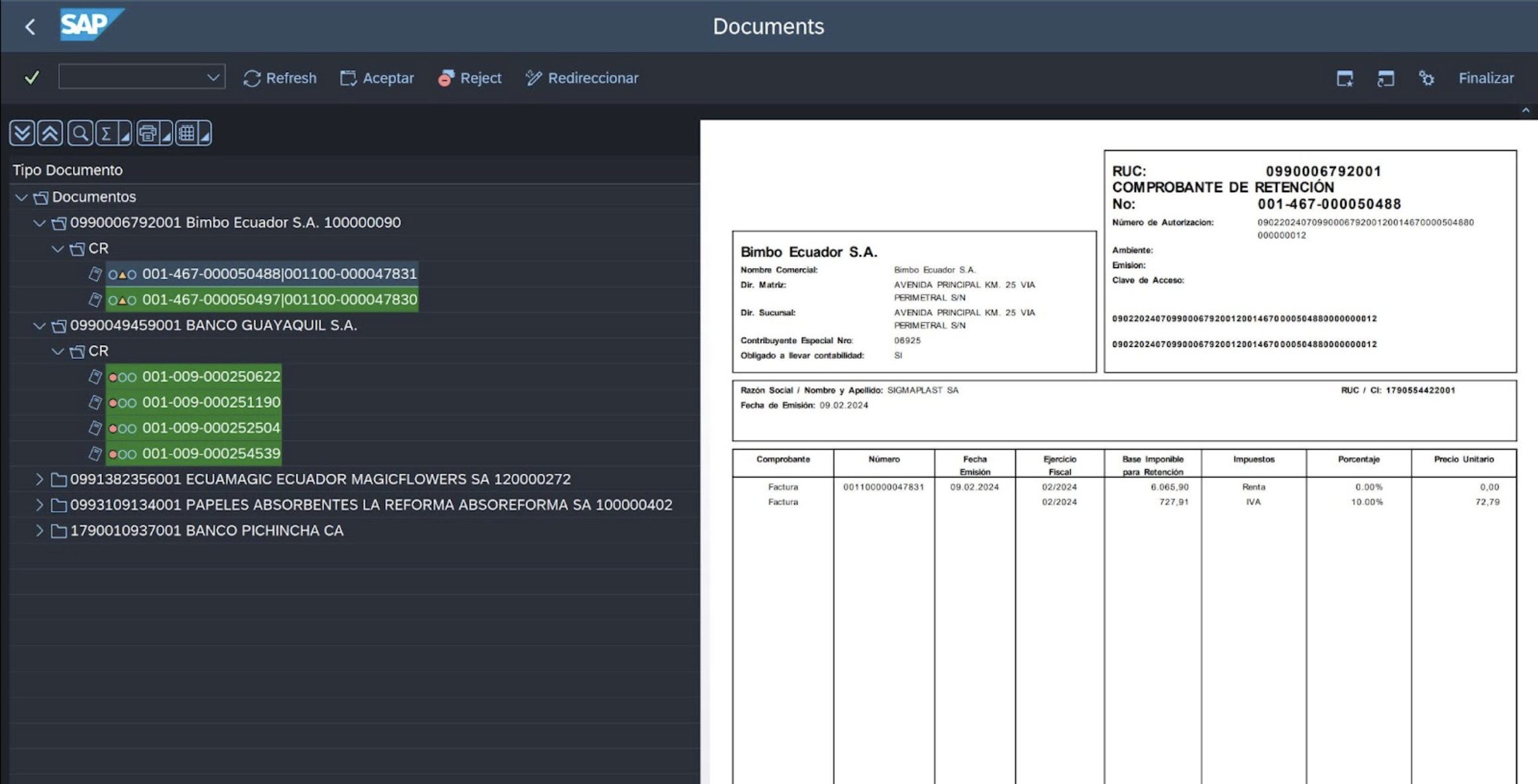Select document 001-009-000250622
The height and width of the screenshot is (784, 1538).
(211, 376)
